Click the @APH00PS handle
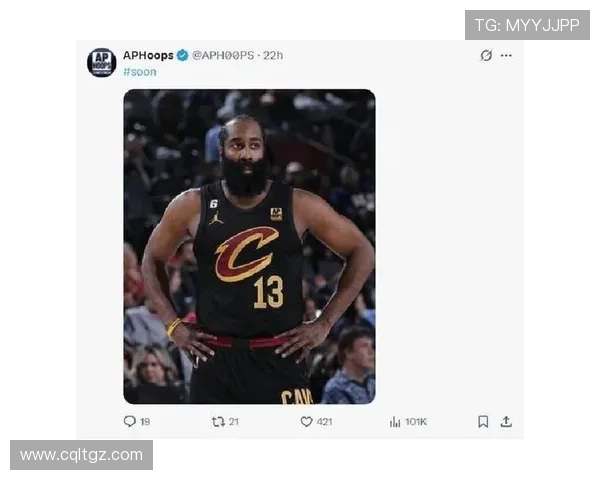 click(x=223, y=56)
